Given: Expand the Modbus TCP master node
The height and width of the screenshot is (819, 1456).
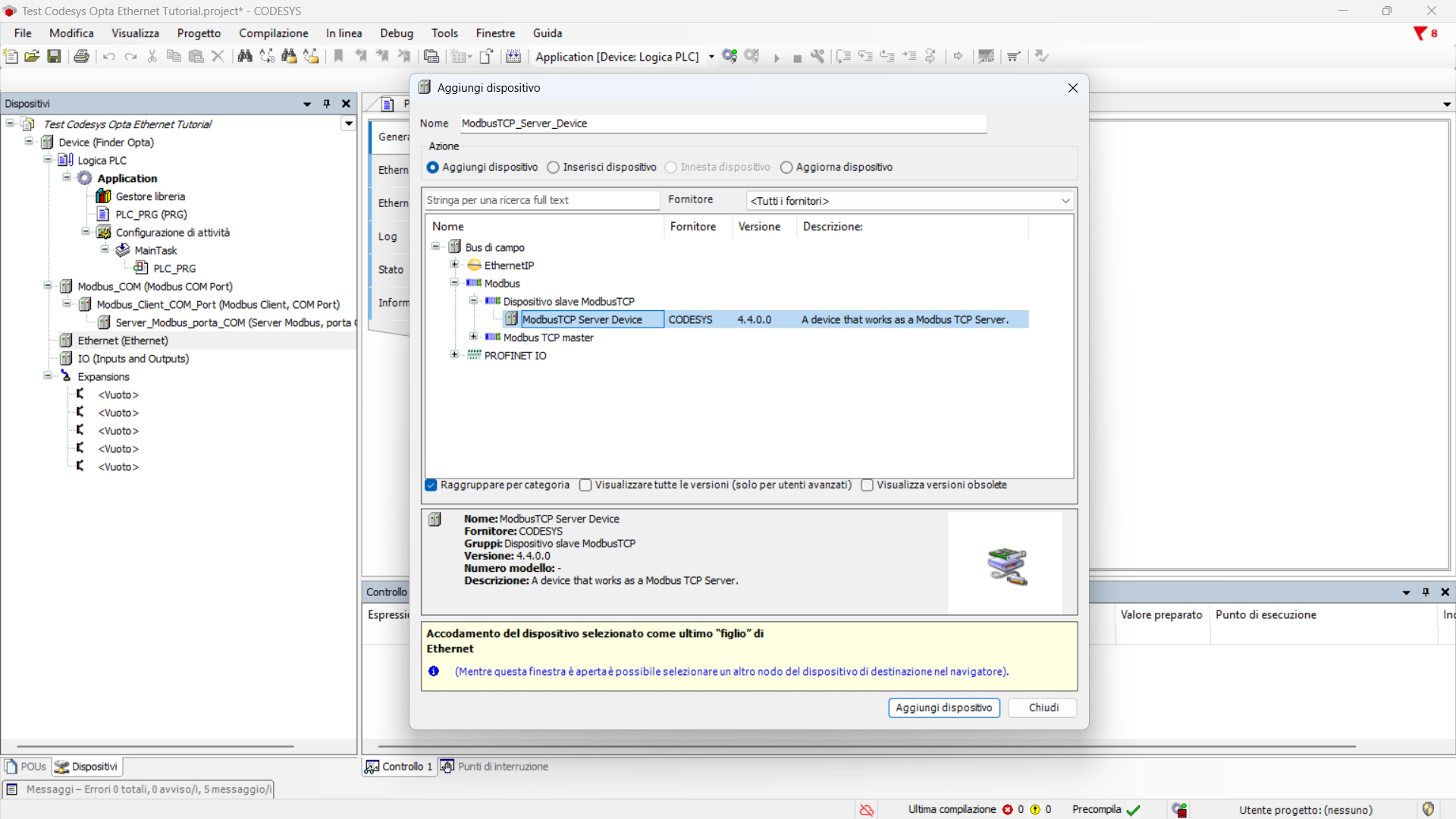Looking at the screenshot, I should point(473,337).
